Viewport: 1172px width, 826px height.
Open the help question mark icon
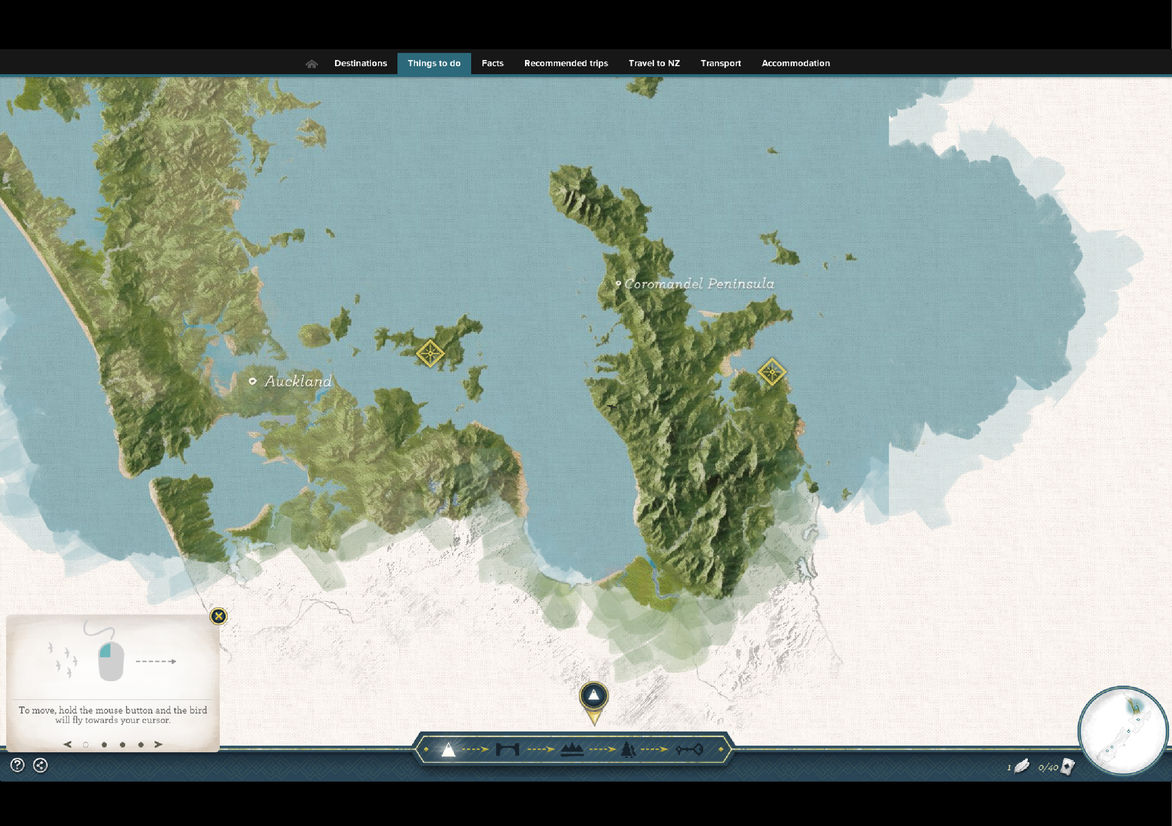click(17, 765)
